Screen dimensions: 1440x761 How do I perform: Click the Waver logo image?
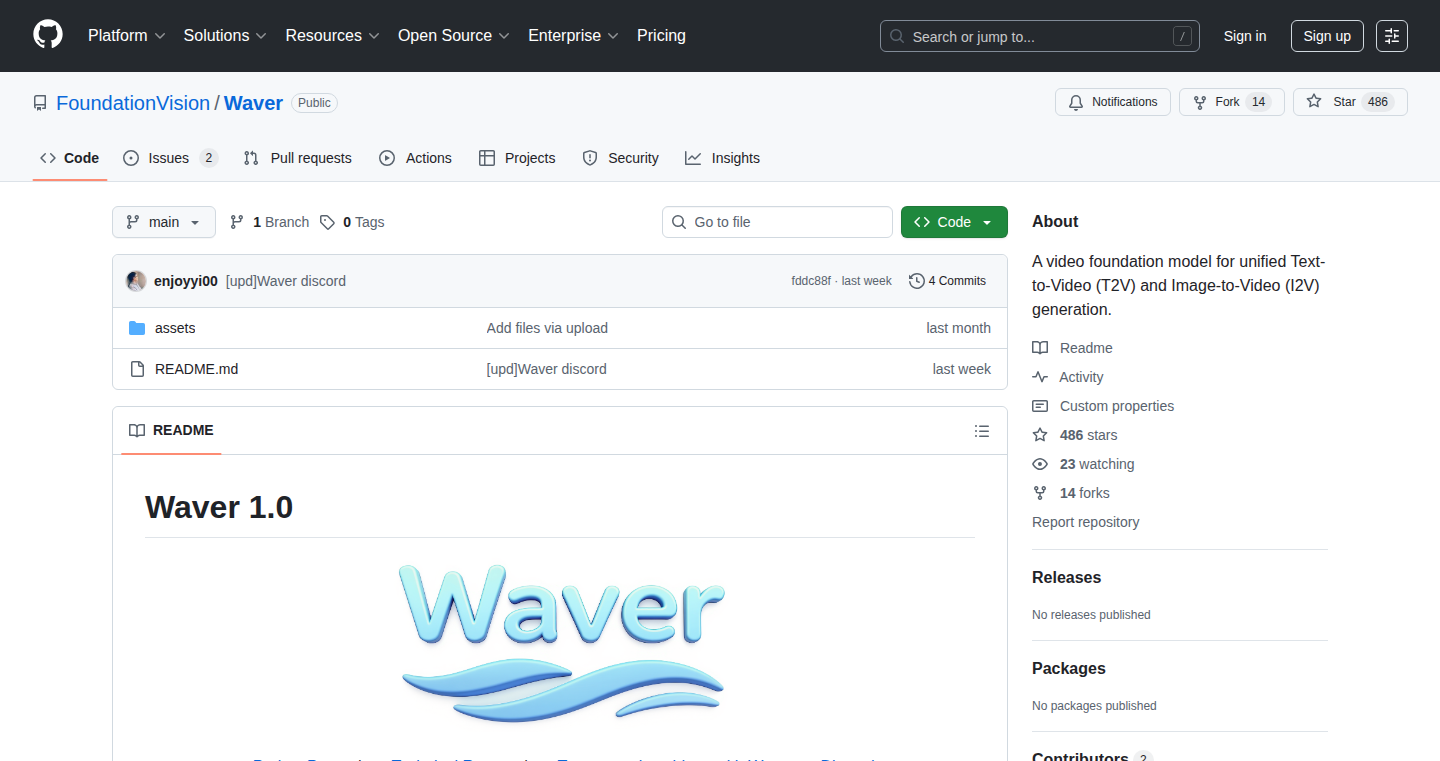[560, 643]
